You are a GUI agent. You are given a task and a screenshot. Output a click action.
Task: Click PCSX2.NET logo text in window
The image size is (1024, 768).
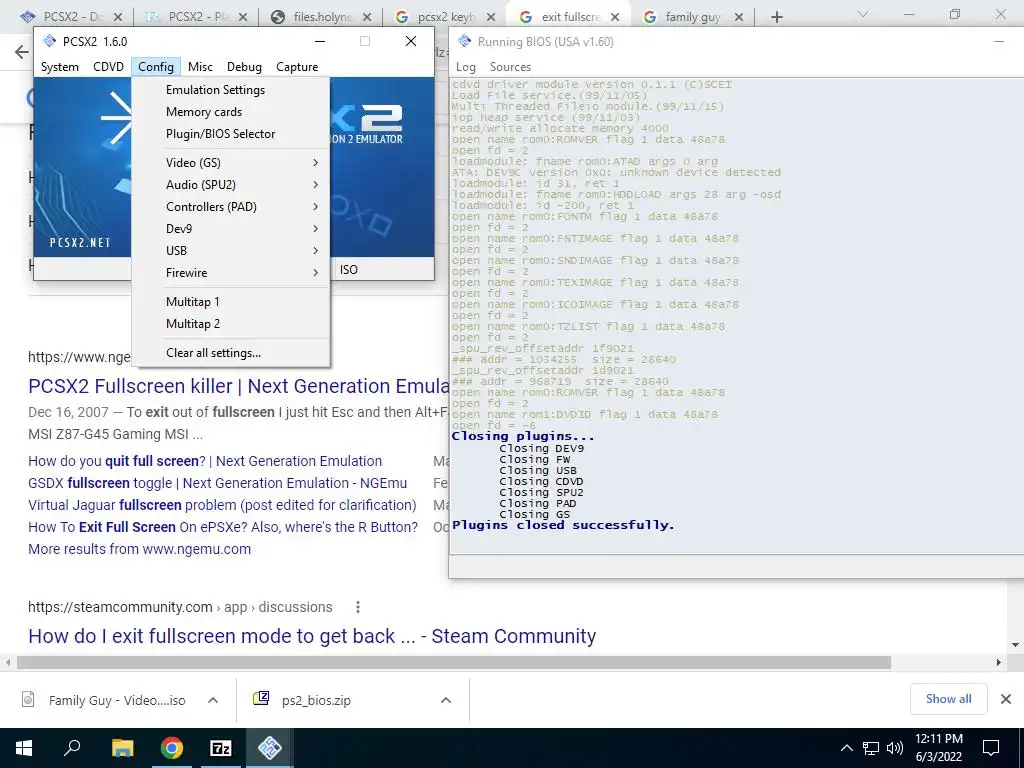coord(80,242)
